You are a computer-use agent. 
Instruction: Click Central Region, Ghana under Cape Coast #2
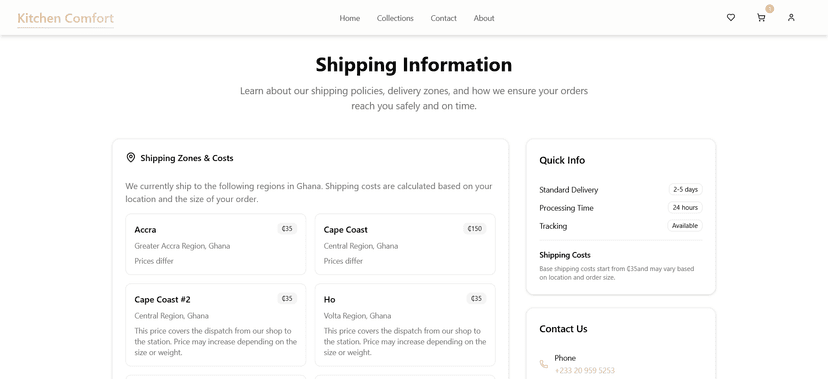(171, 316)
